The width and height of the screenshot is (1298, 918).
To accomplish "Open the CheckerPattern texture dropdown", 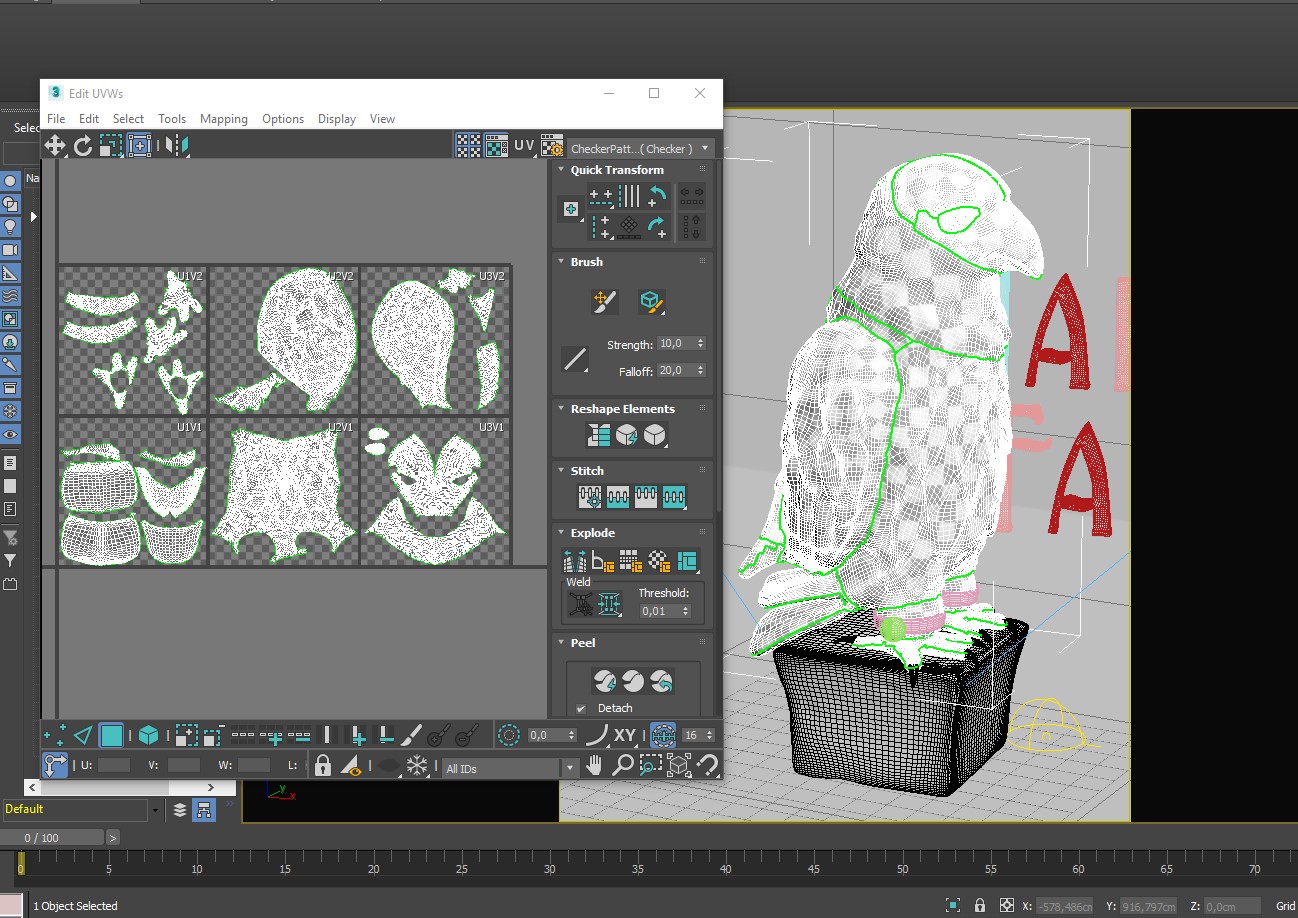I will (704, 149).
